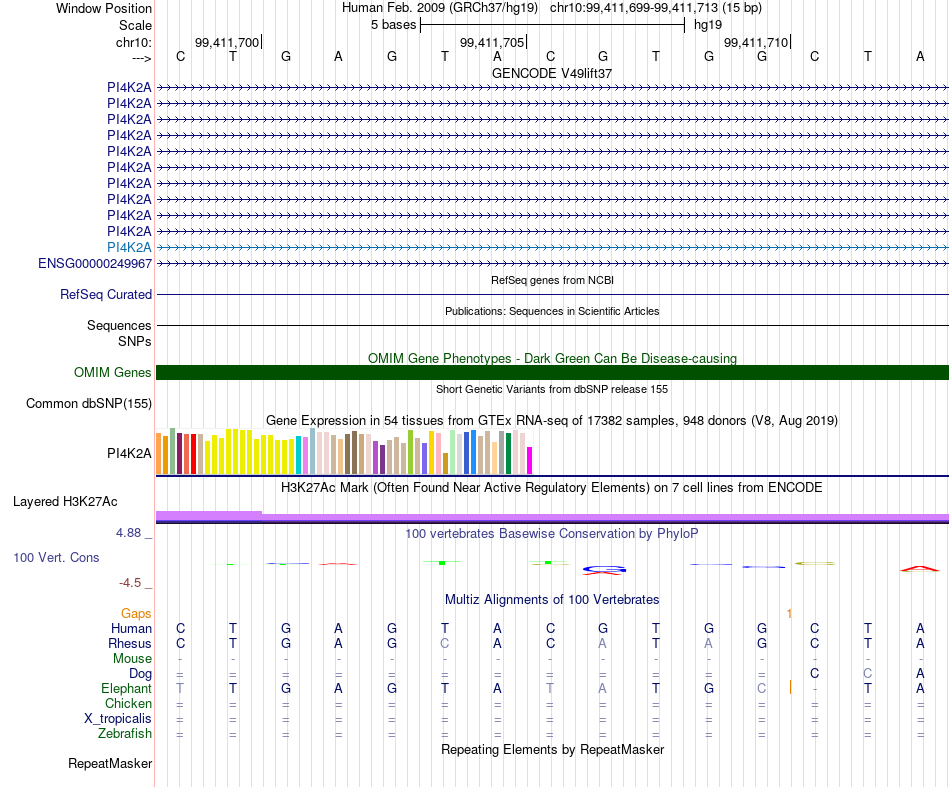The height and width of the screenshot is (787, 950).
Task: Click the Elephant species alignment label
Action: click(126, 689)
